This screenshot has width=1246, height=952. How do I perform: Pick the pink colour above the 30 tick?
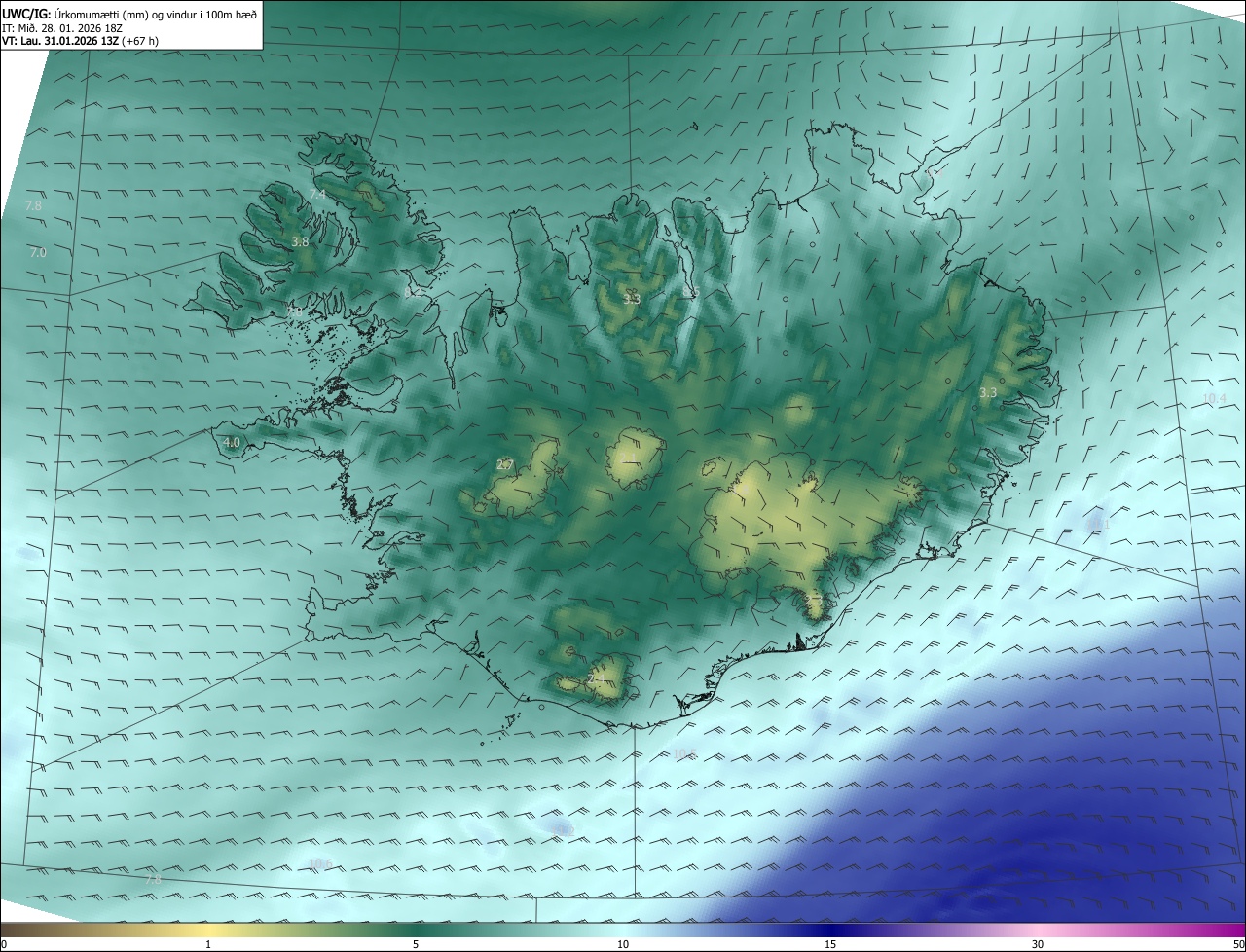[1038, 930]
